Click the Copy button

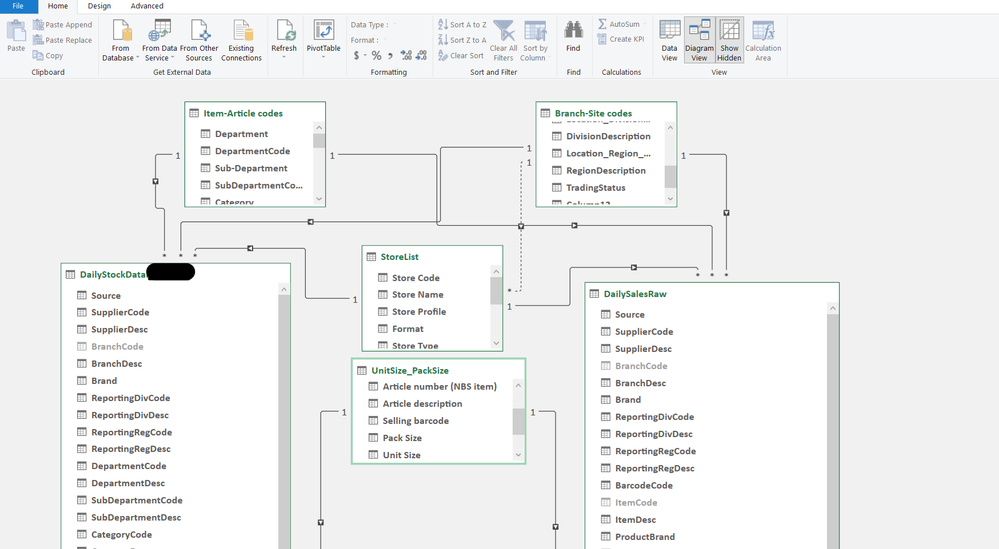[x=48, y=55]
